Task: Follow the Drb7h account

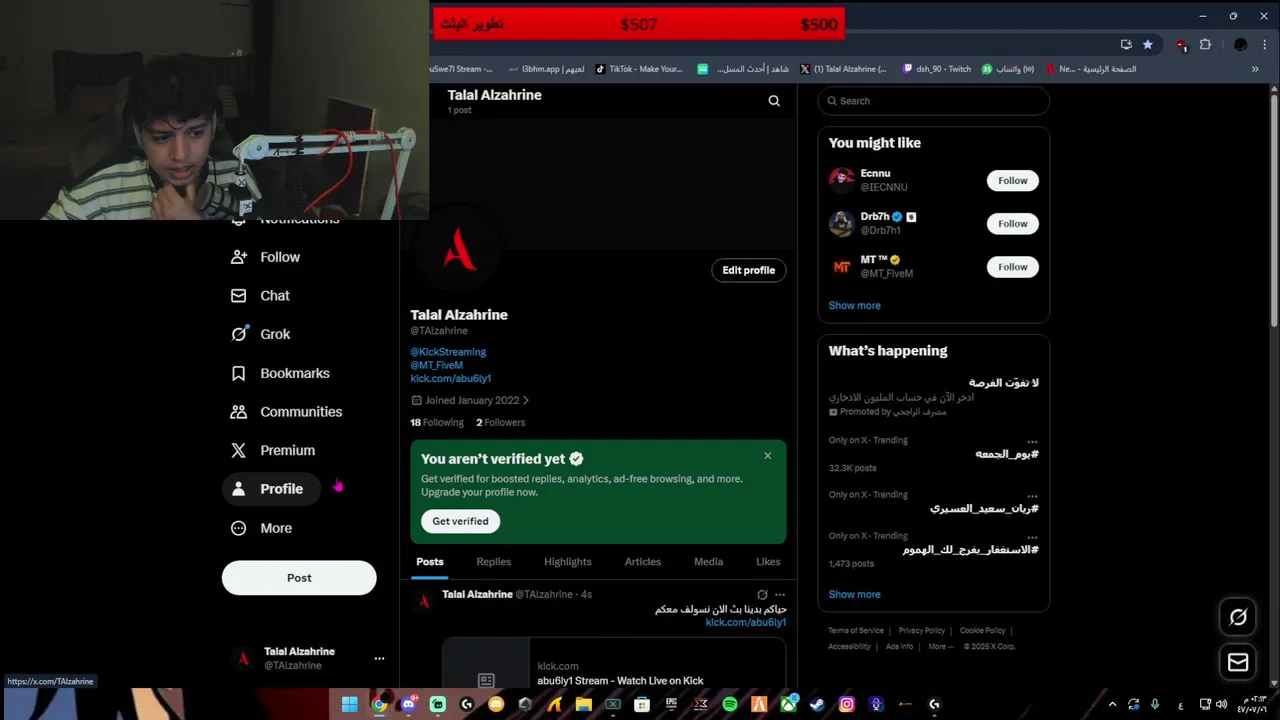Action: 1013,224
